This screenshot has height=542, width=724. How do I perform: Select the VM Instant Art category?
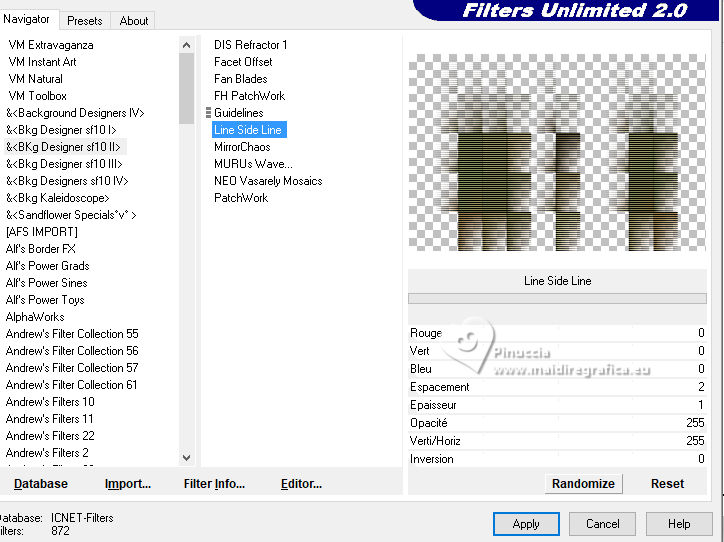coord(42,62)
